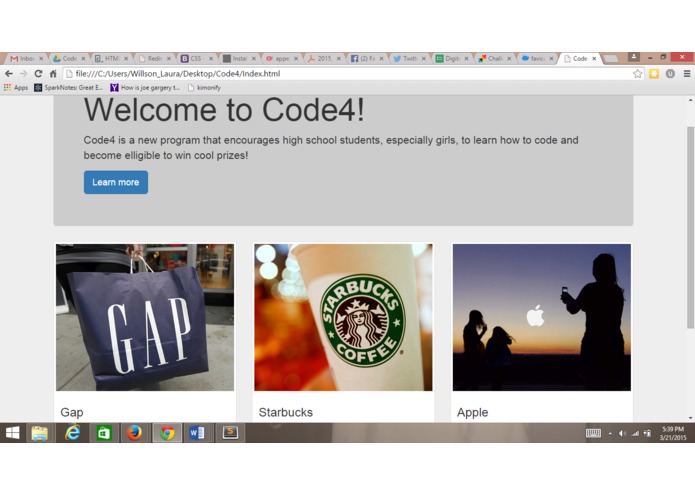Open Firefox from the taskbar
This screenshot has height=494, width=695.
135,433
